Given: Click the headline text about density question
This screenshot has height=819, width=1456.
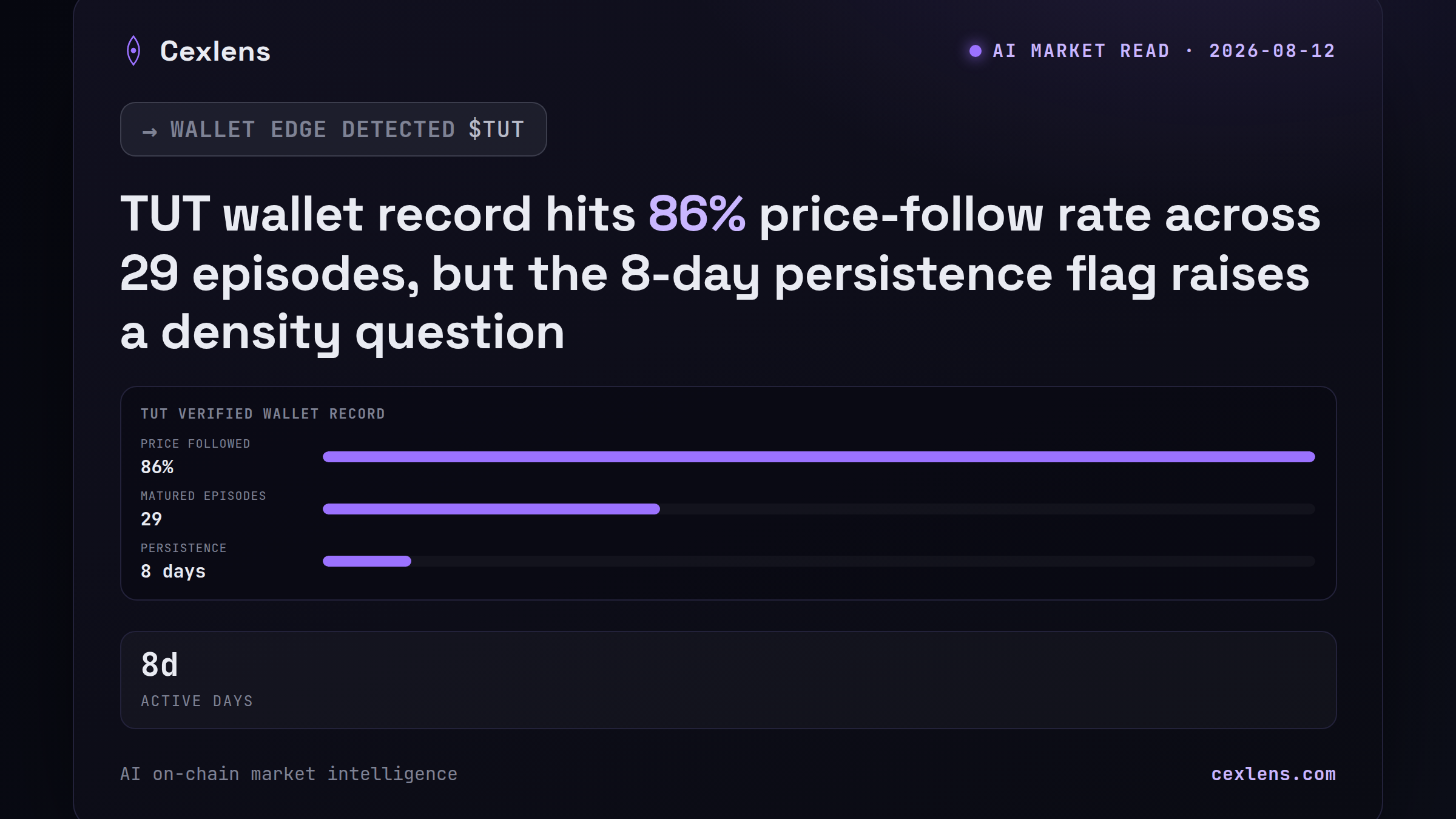Looking at the screenshot, I should [721, 273].
